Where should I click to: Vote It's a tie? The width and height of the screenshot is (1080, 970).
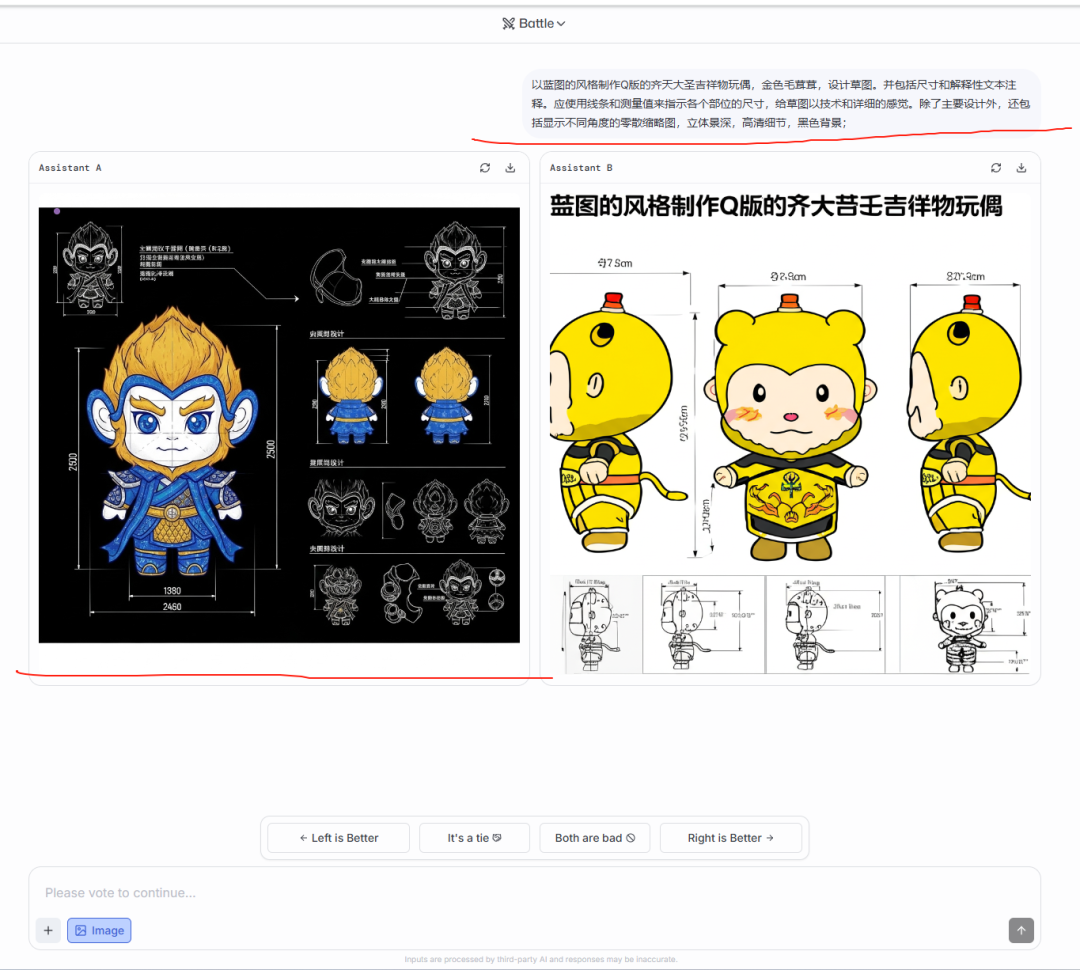coord(474,838)
